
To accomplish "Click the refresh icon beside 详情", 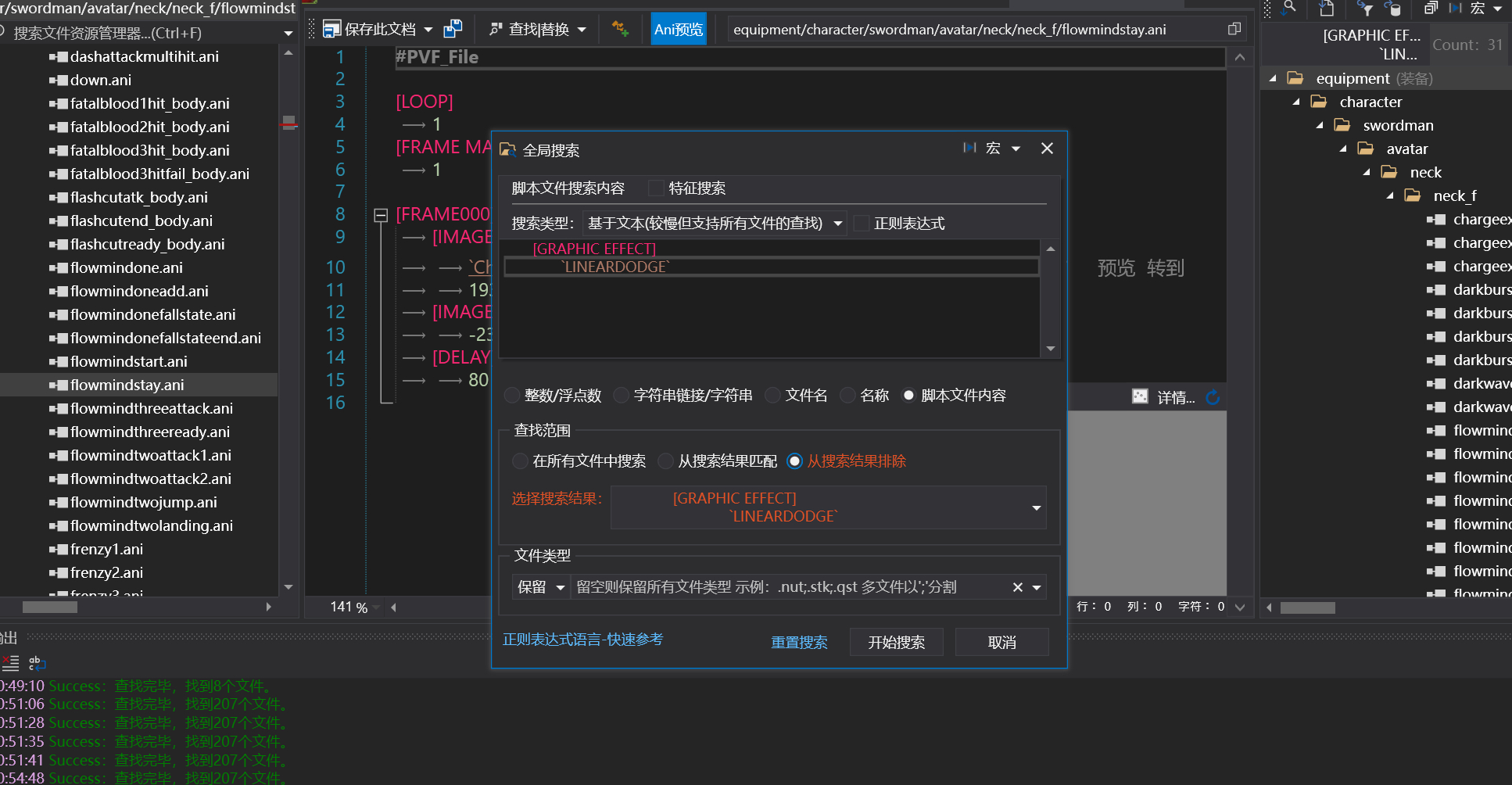I will click(1213, 397).
